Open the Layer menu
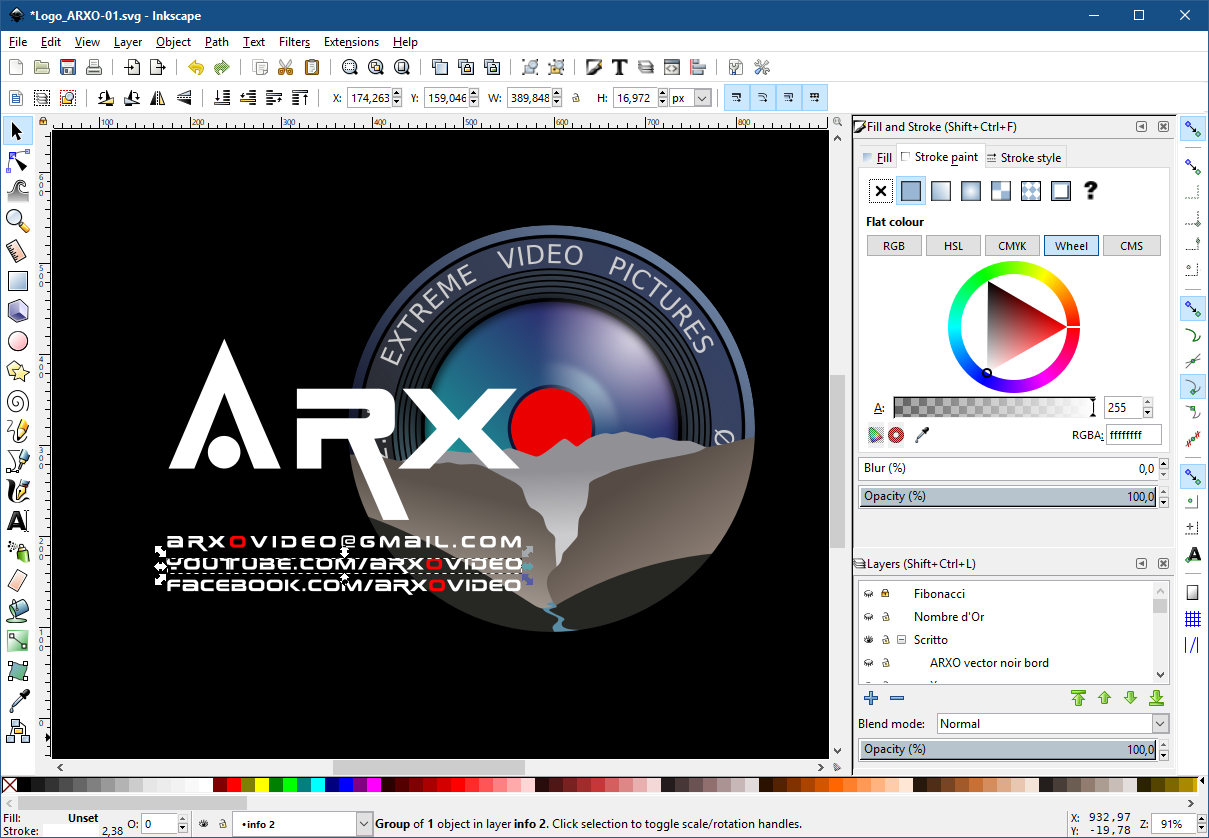This screenshot has height=838, width=1209. pos(128,42)
